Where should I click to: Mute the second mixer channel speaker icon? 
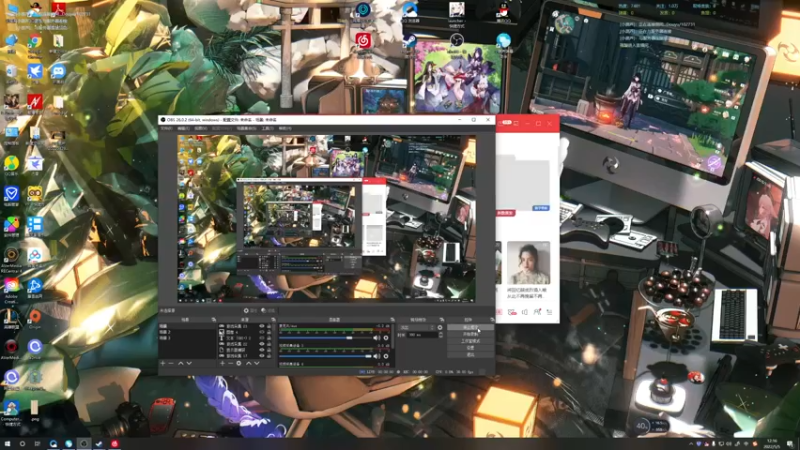(377, 356)
